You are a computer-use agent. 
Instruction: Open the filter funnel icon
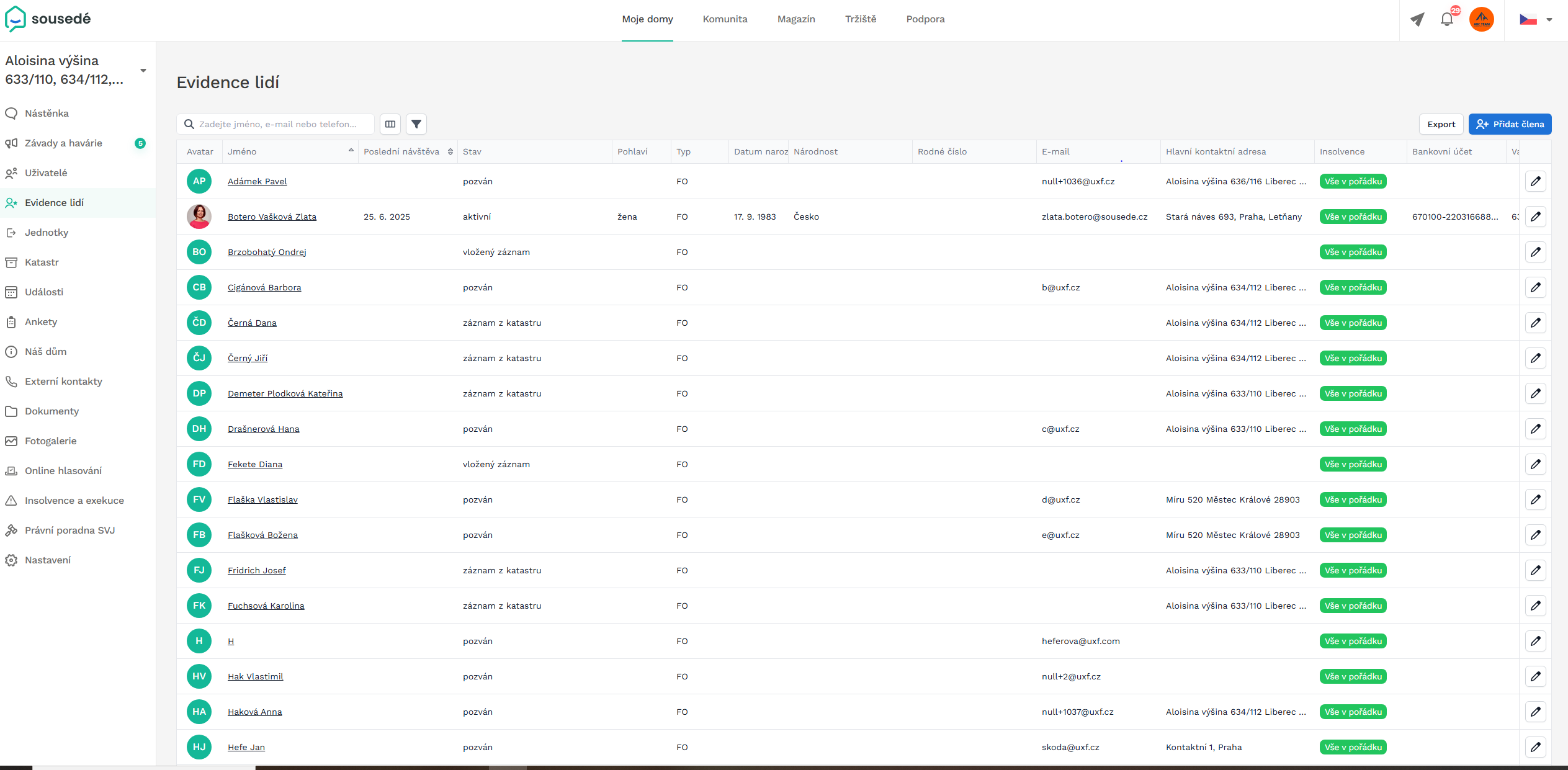[416, 124]
